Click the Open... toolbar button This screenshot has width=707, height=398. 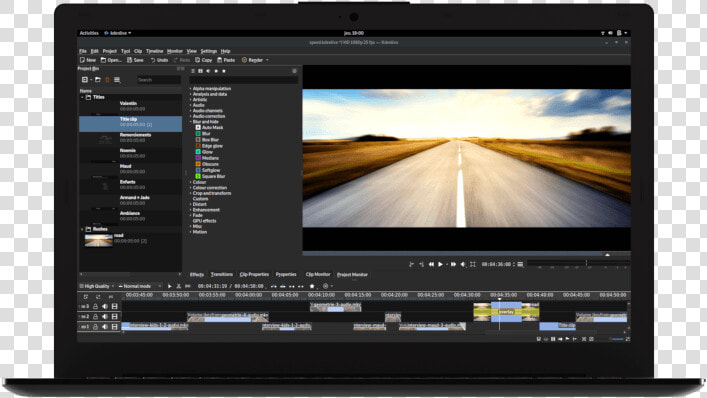pos(111,60)
